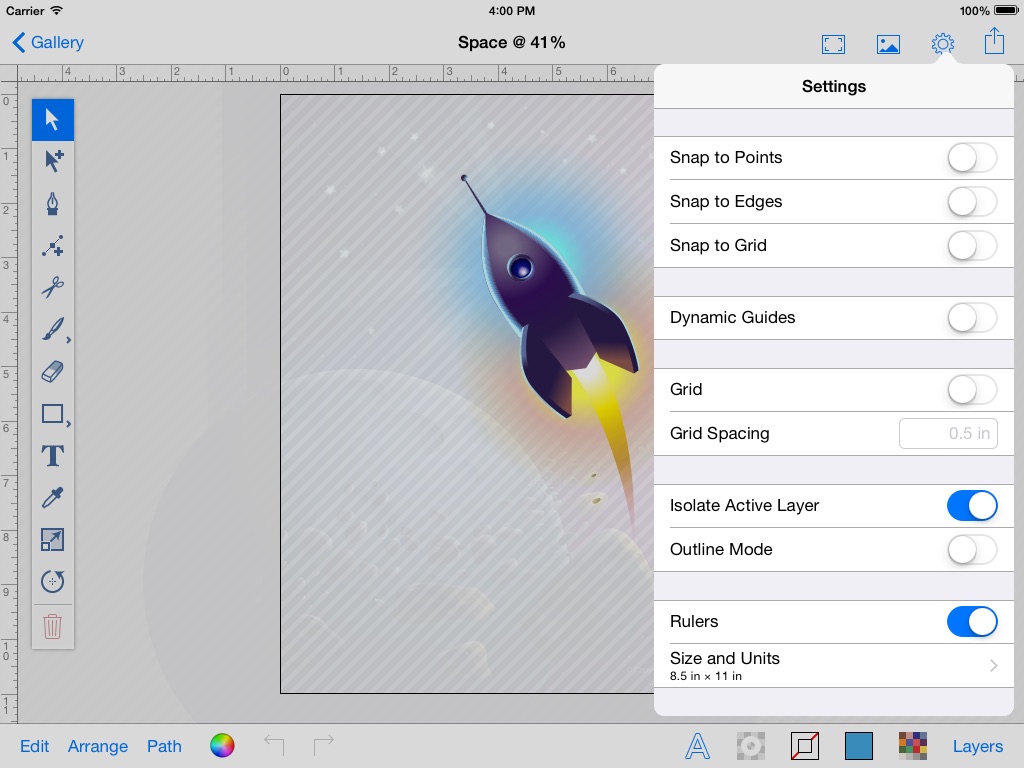Expand brush tool options arrow
The width and height of the screenshot is (1024, 768).
[69, 340]
